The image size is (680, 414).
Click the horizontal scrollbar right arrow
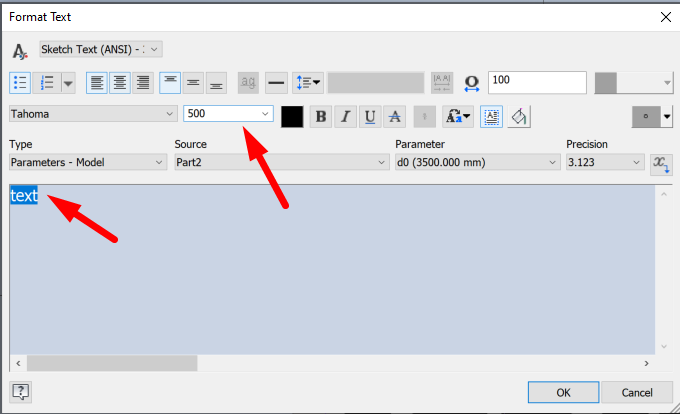647,363
